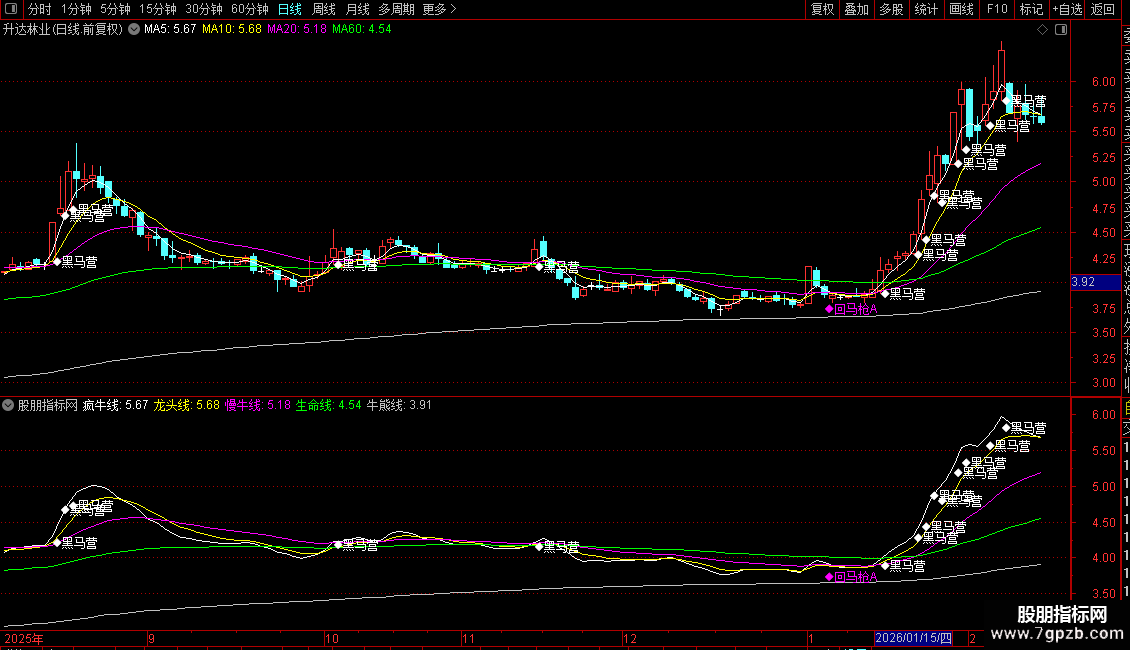
Task: Select the 月线 monthly period
Action: [357, 10]
